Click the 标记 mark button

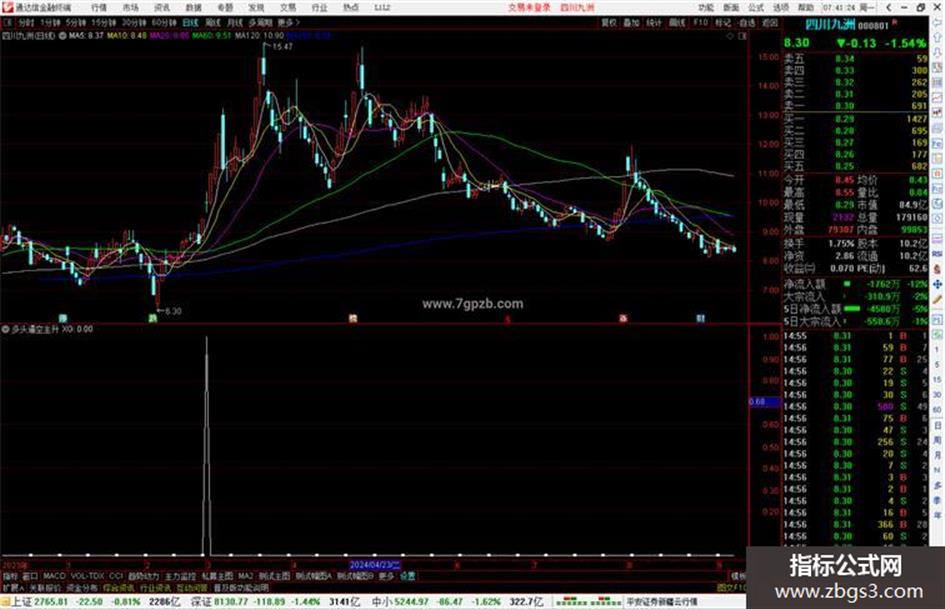(x=723, y=22)
